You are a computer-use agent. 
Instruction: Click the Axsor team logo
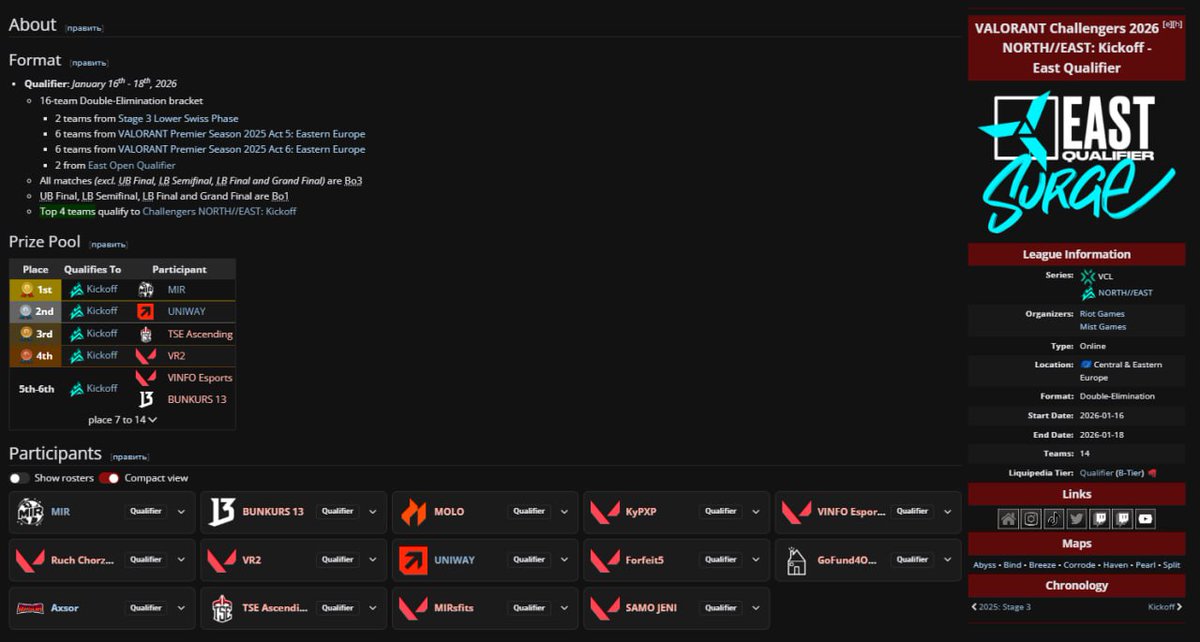click(30, 608)
